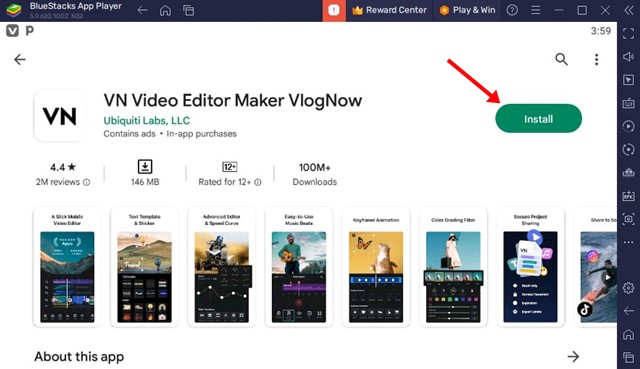The width and height of the screenshot is (640, 369).
Task: View the 4.4 star rating reviews
Action: pyautogui.click(x=63, y=167)
